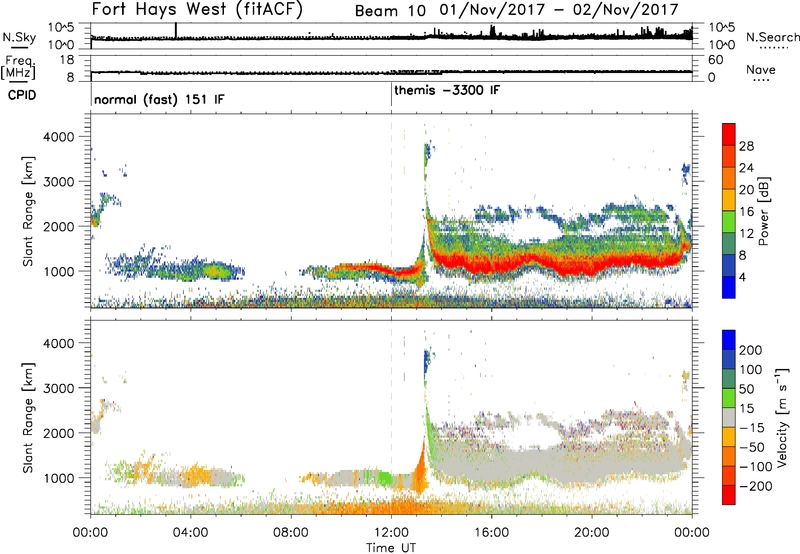800x554 pixels.
Task: Click the 'Fort Hays West (fitACF)' title
Action: 197,9
